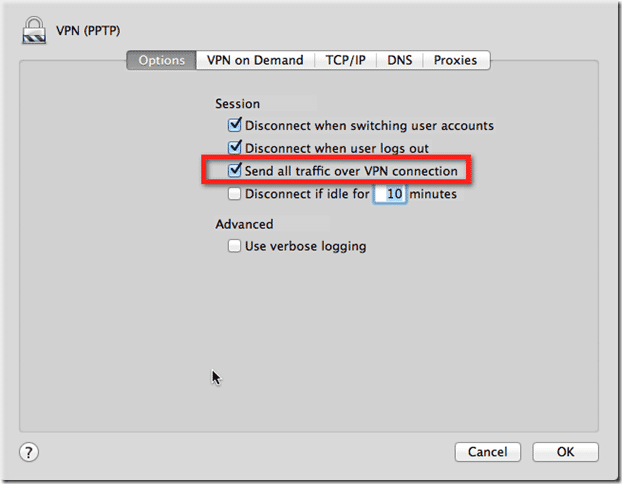Tick the Use verbose logging checkbox
Viewport: 622px width, 484px height.
point(234,246)
